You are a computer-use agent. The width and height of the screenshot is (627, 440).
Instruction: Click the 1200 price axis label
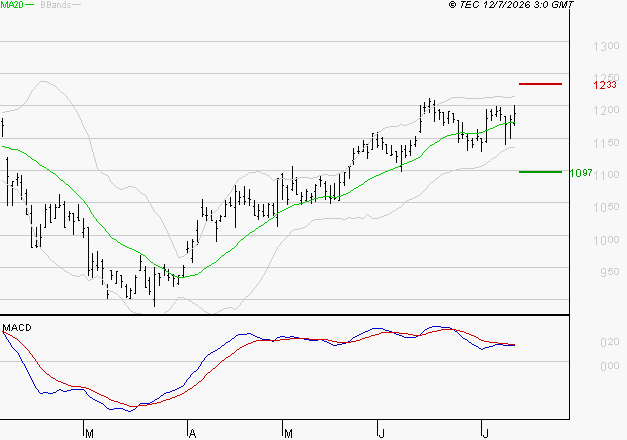606,110
